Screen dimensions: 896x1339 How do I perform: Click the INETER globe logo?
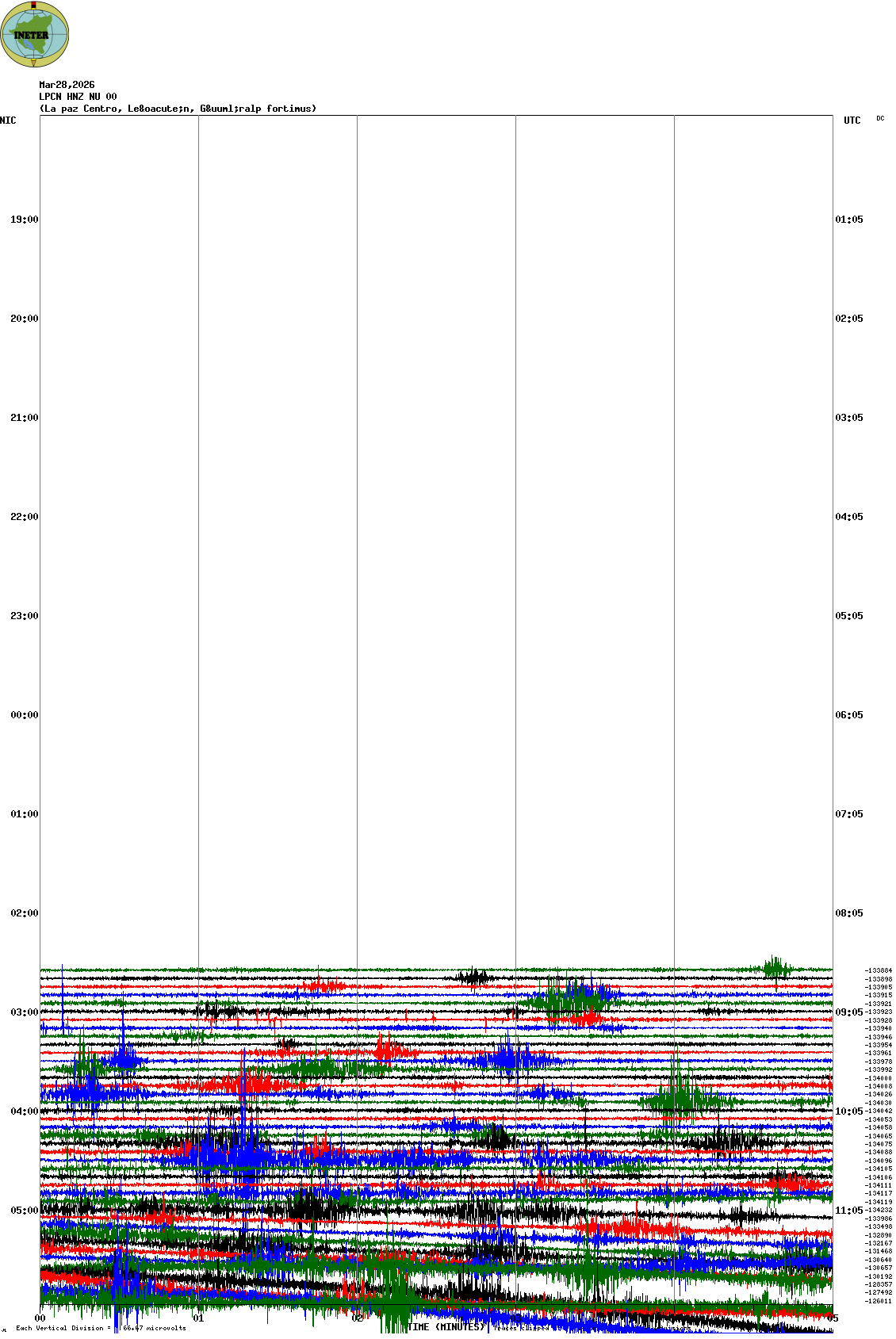34,34
